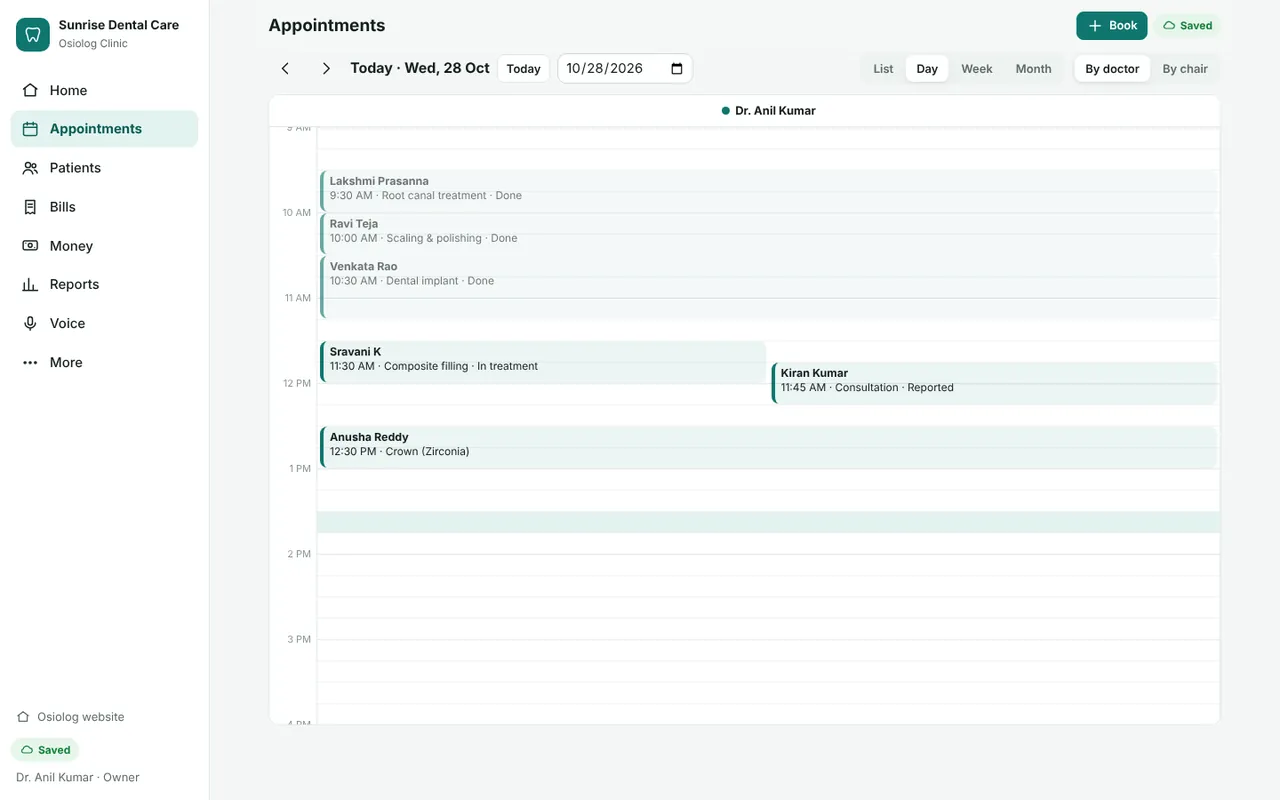Open Ravi Teja's scaling and polishing appointment
Image resolution: width=1280 pixels, height=800 pixels.
768,233
